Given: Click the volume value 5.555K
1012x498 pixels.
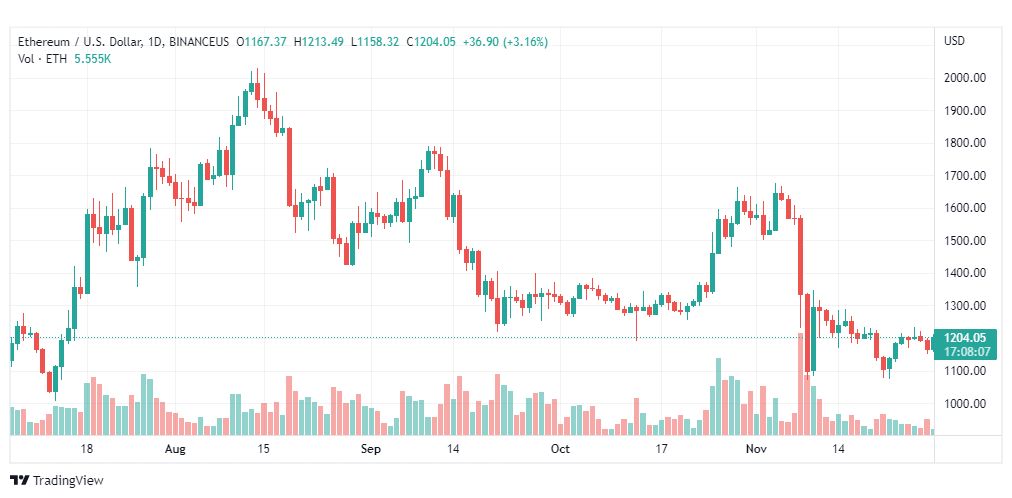Looking at the screenshot, I should point(93,58).
